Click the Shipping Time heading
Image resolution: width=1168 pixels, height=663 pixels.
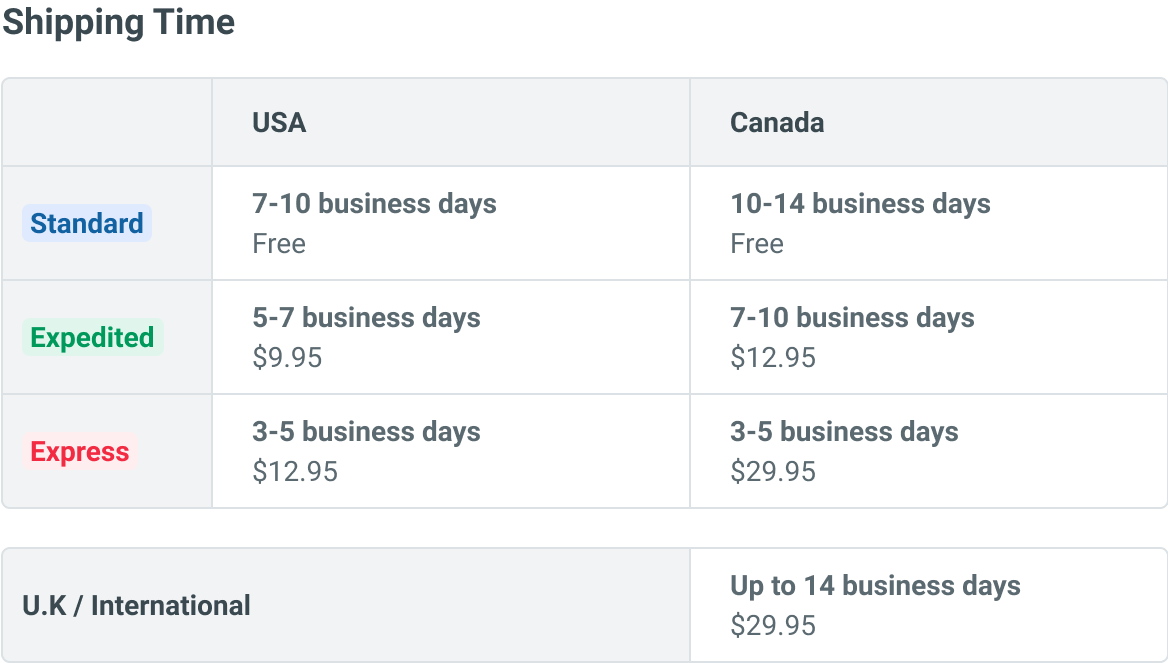(118, 22)
